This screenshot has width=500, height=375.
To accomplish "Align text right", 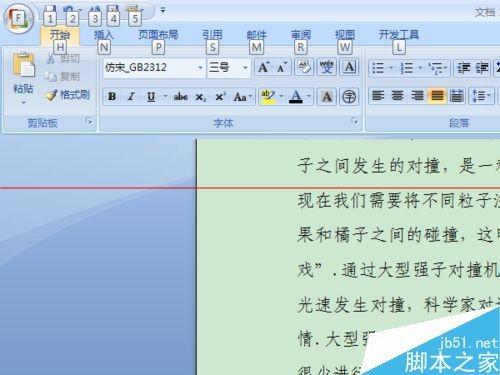I will [x=417, y=96].
